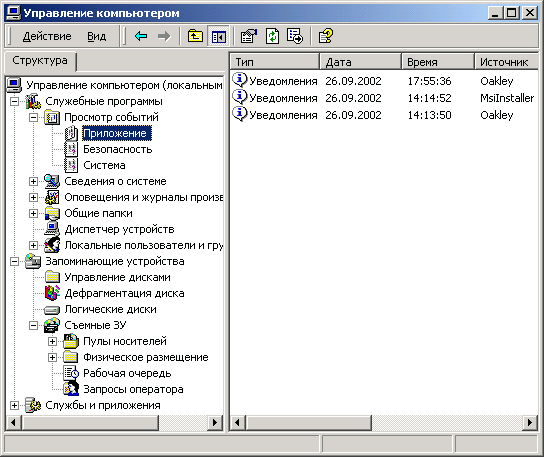
Task: Switch to the Структура tab
Action: click(x=40, y=61)
